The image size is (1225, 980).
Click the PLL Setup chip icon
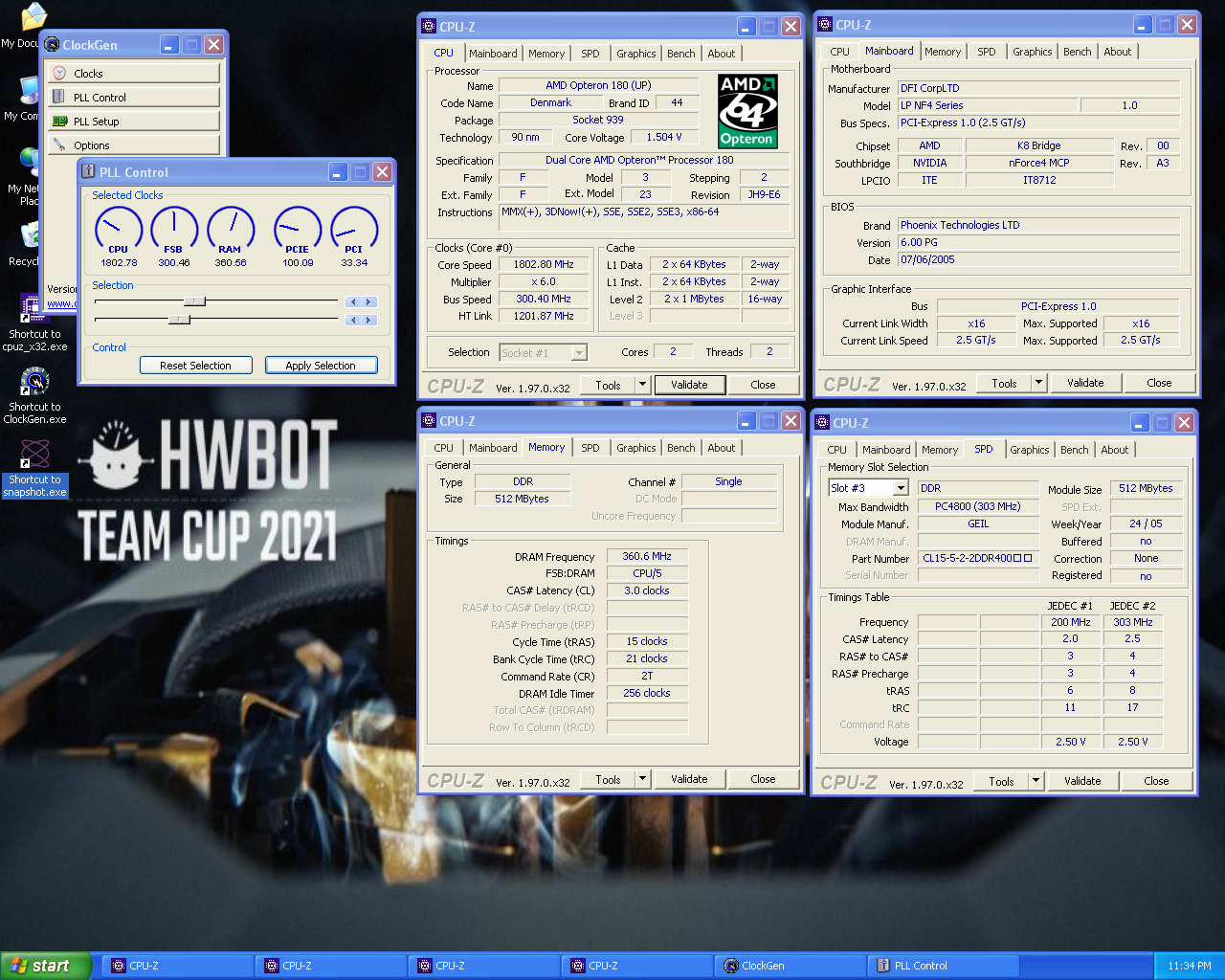[59, 121]
